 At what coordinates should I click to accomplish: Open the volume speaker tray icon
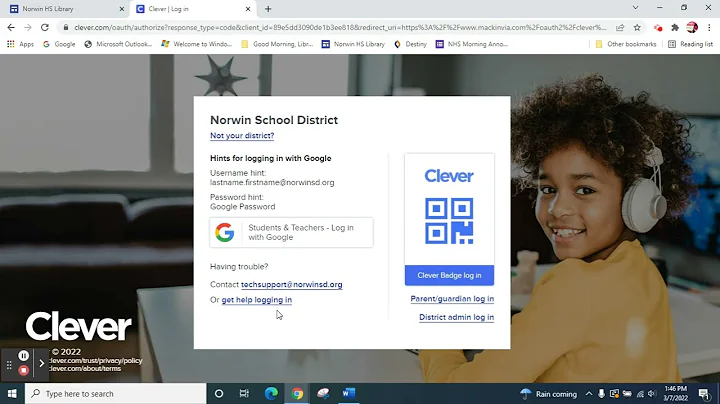652,394
